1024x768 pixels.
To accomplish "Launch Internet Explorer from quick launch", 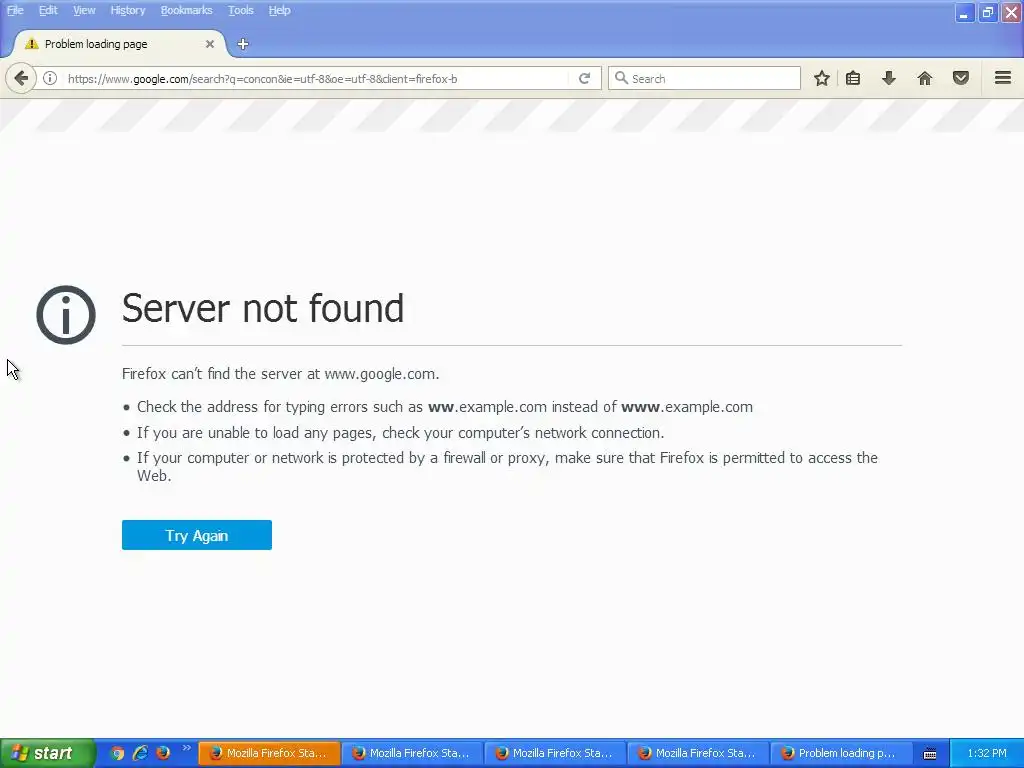I will [140, 753].
